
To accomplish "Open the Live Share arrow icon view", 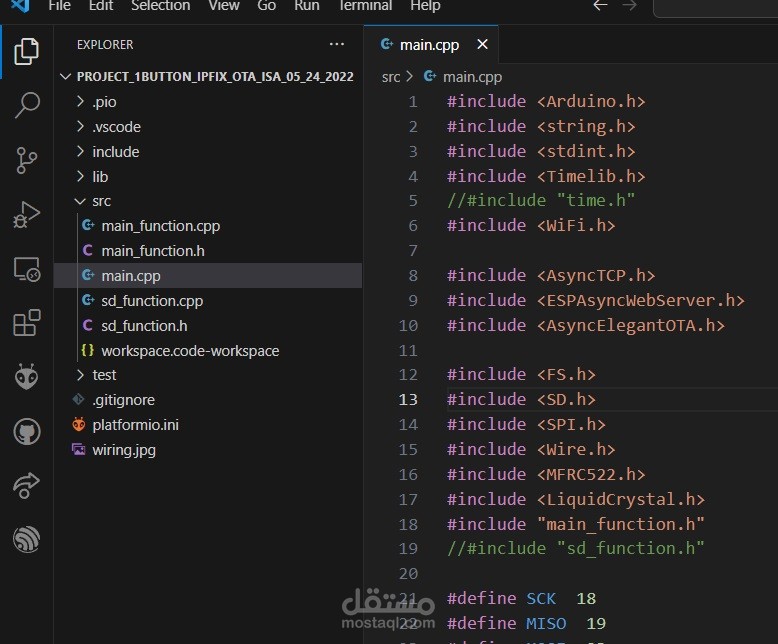I will click(x=26, y=485).
